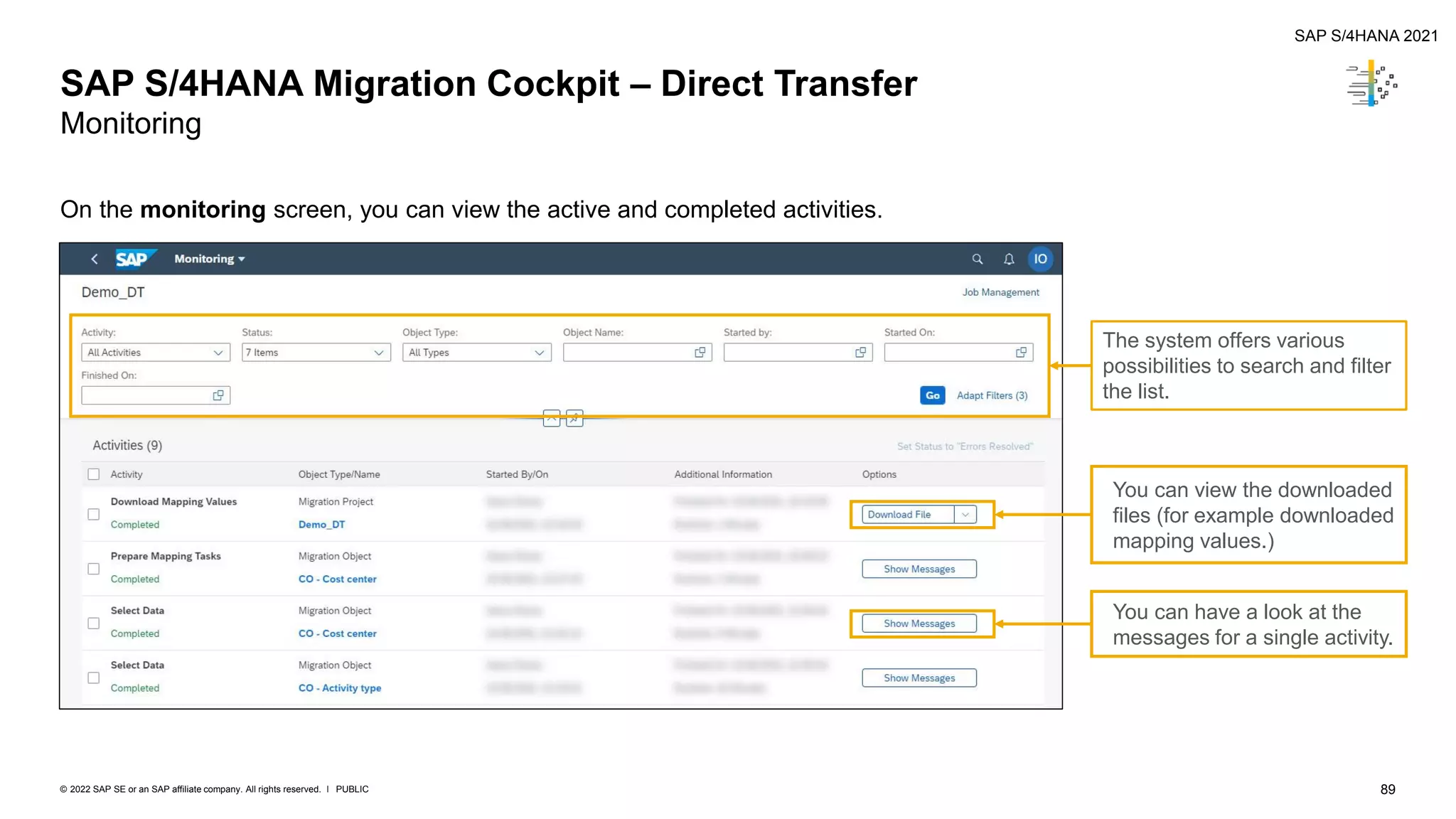Image resolution: width=1456 pixels, height=819 pixels.
Task: Open value help for Object Name
Action: [x=700, y=353]
